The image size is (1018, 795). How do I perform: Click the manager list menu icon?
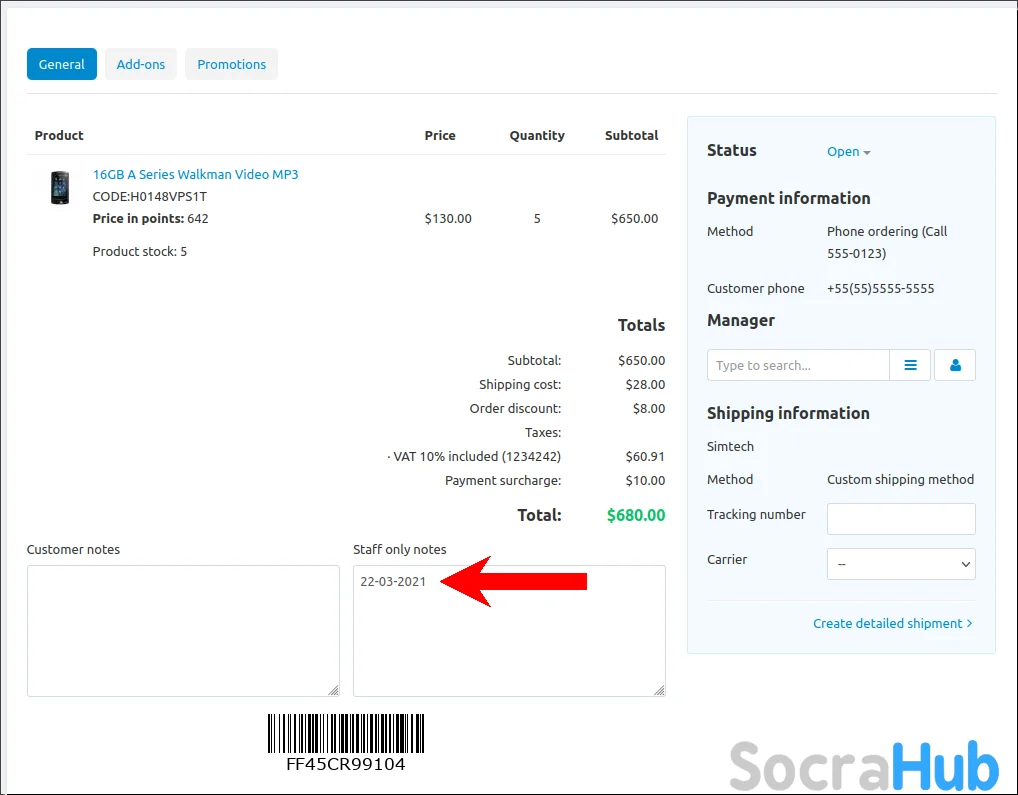(910, 365)
